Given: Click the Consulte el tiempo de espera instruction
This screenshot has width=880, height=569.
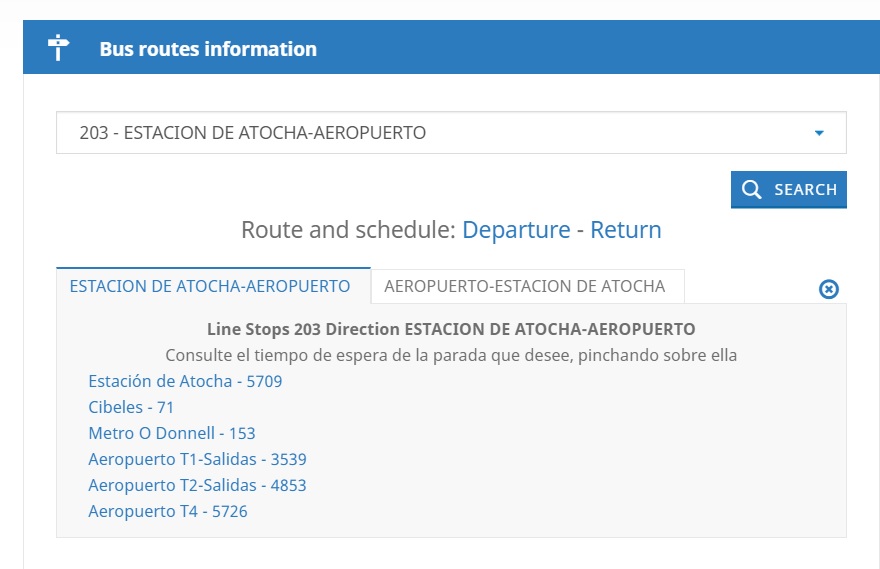Looking at the screenshot, I should [x=451, y=355].
